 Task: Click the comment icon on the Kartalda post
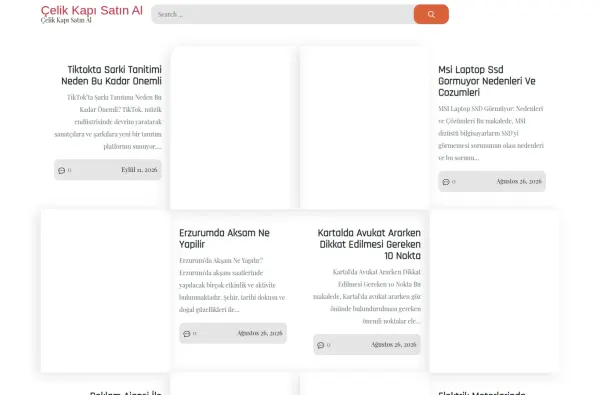pyautogui.click(x=321, y=345)
